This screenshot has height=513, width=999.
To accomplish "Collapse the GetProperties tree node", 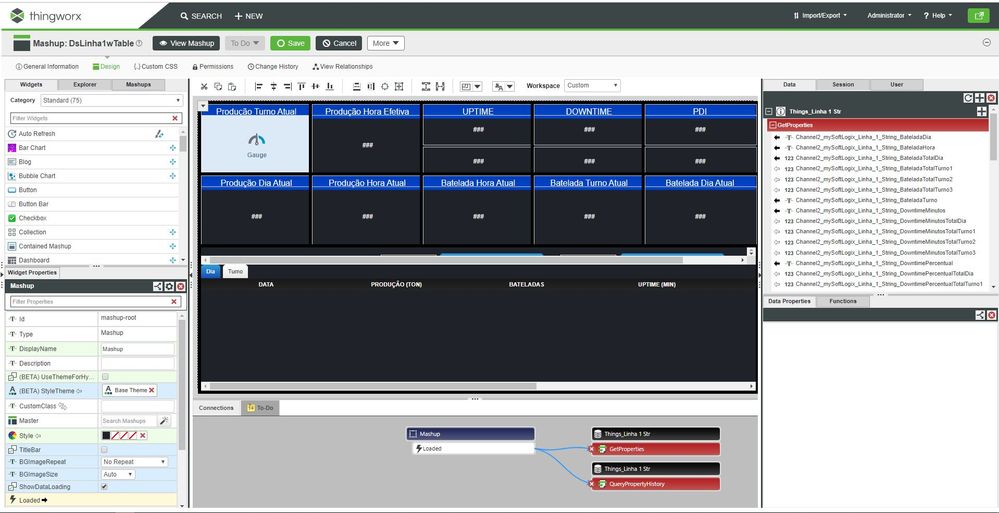I will click(x=771, y=125).
